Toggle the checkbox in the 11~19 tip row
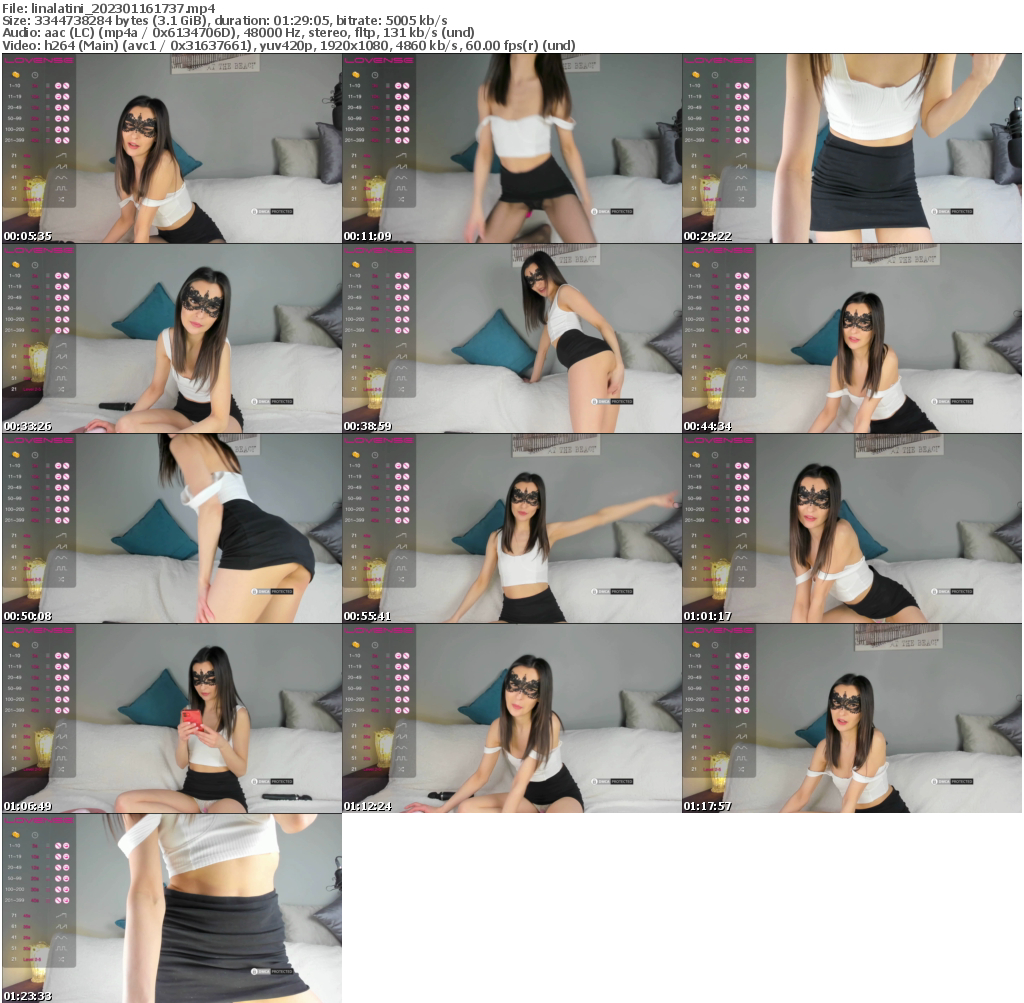Viewport: 1024px width, 1003px height. 46,97
